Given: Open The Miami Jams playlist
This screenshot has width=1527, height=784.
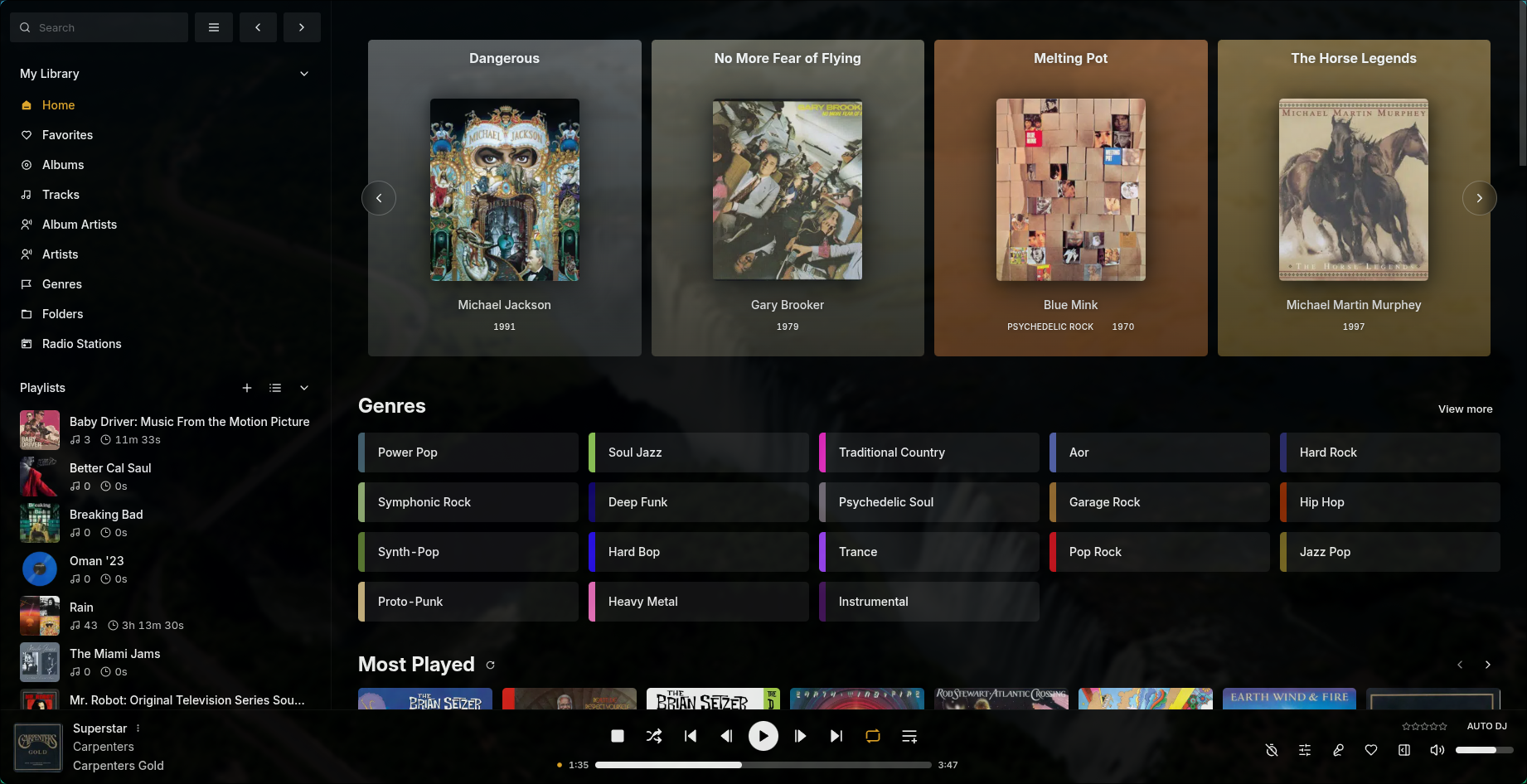Looking at the screenshot, I should 165,662.
